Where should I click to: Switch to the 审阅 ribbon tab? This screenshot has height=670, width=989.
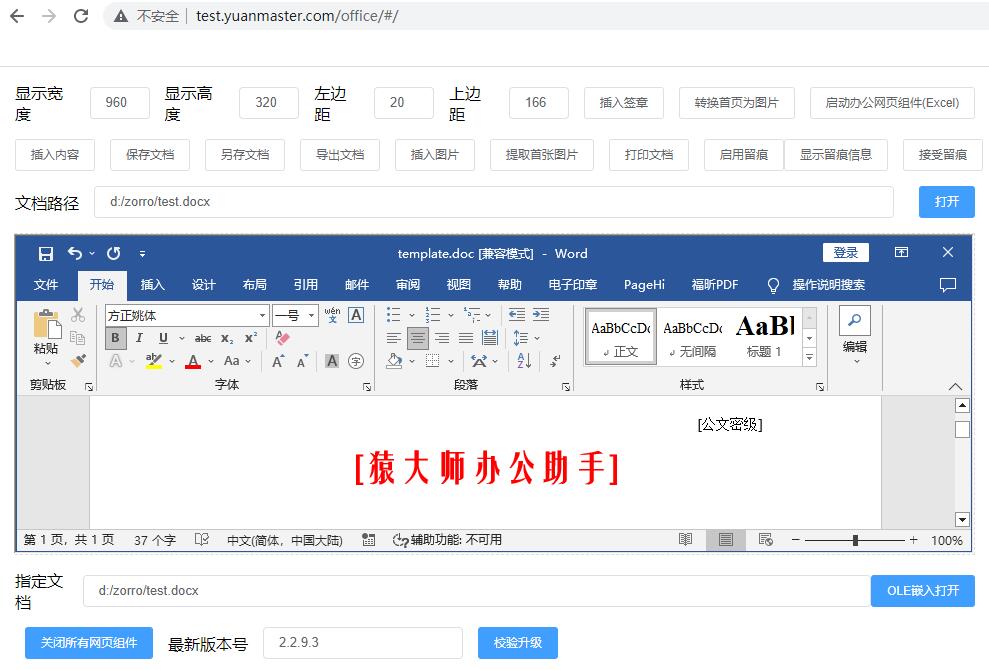407,285
